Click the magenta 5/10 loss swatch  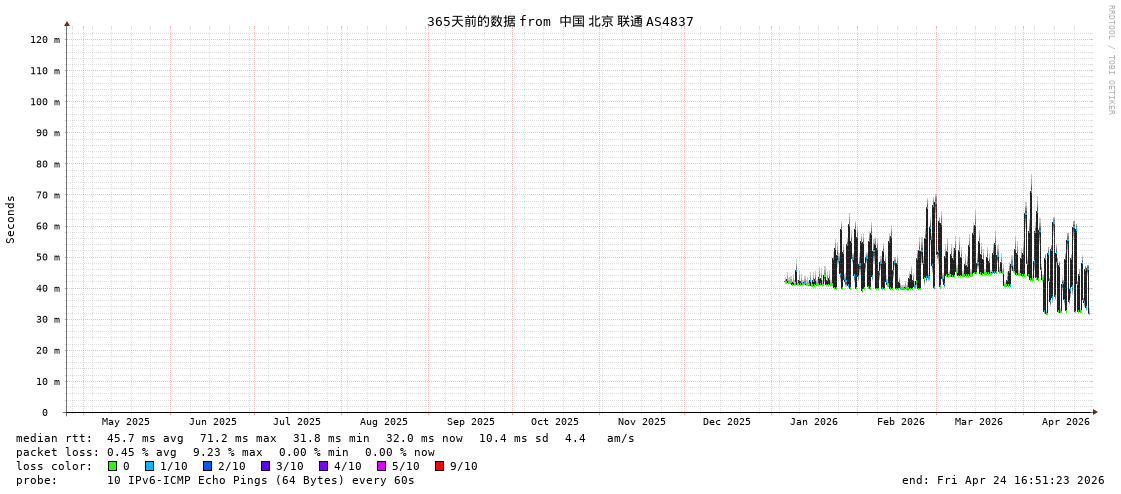381,466
